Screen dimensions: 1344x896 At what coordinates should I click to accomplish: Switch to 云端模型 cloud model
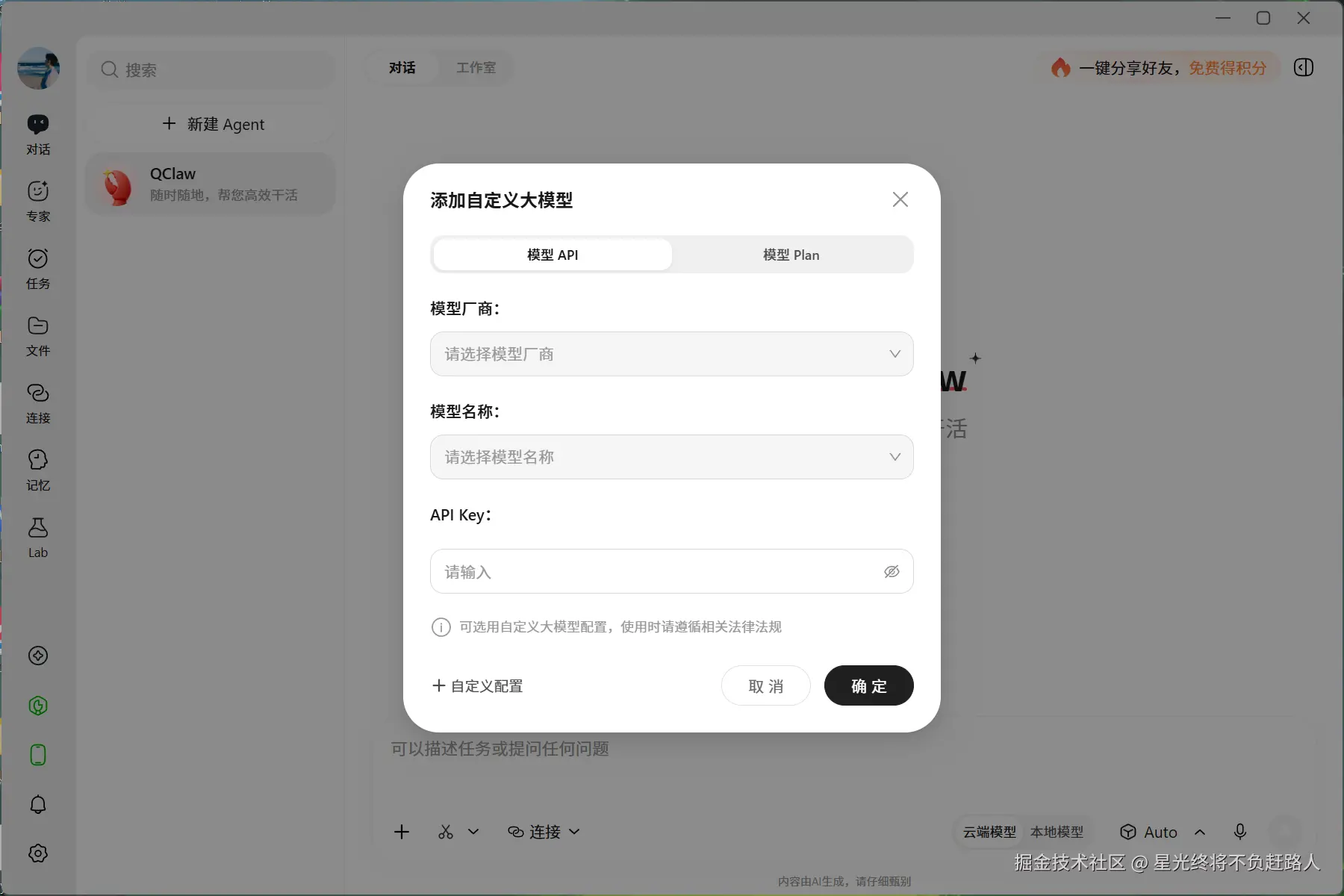point(989,832)
